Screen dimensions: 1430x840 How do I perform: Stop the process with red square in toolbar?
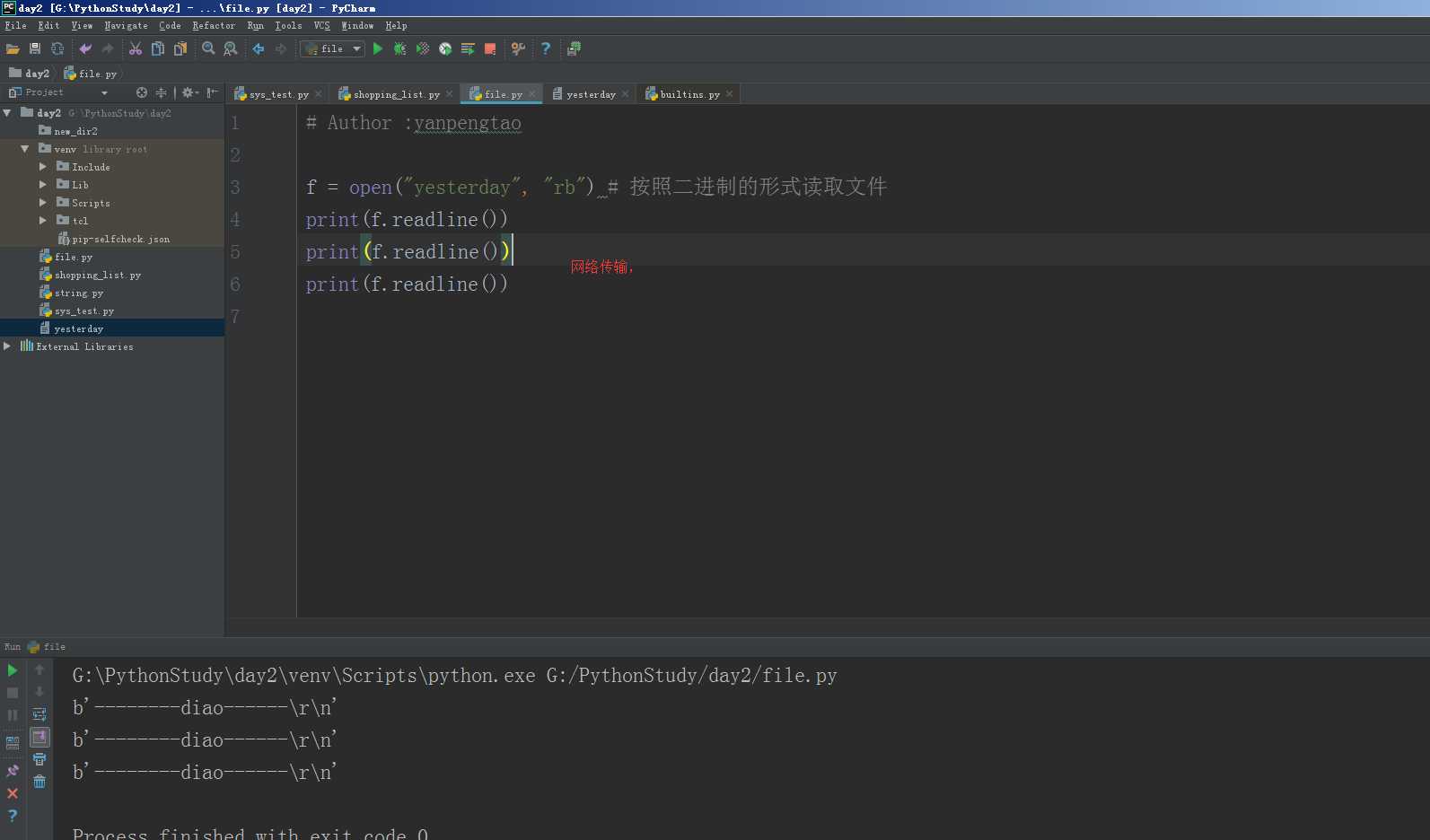coord(490,48)
